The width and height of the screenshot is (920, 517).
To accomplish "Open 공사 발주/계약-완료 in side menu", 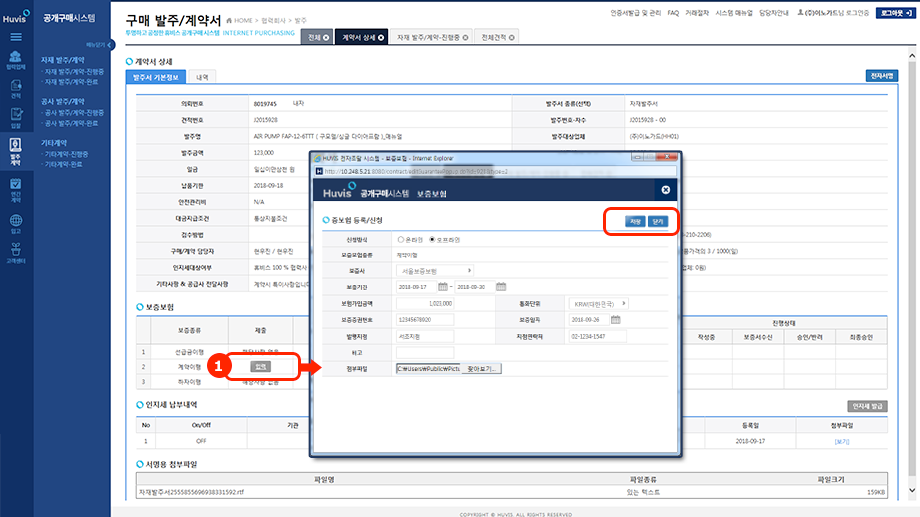I will pos(71,124).
